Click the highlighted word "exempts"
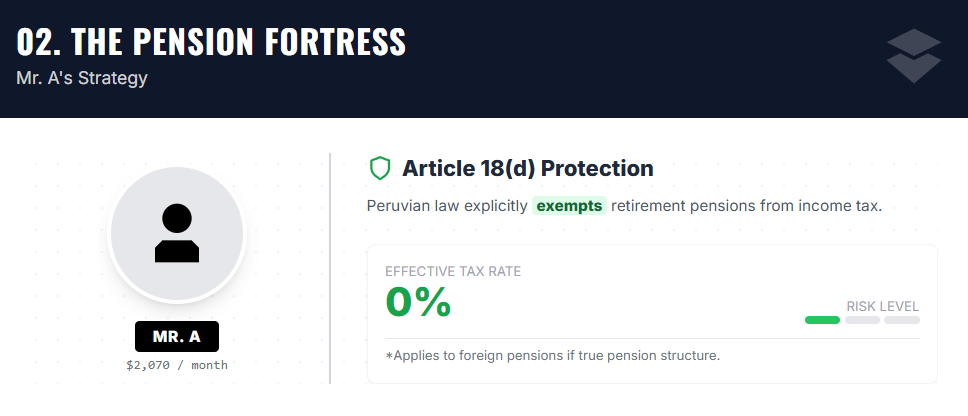The image size is (968, 416). (569, 206)
